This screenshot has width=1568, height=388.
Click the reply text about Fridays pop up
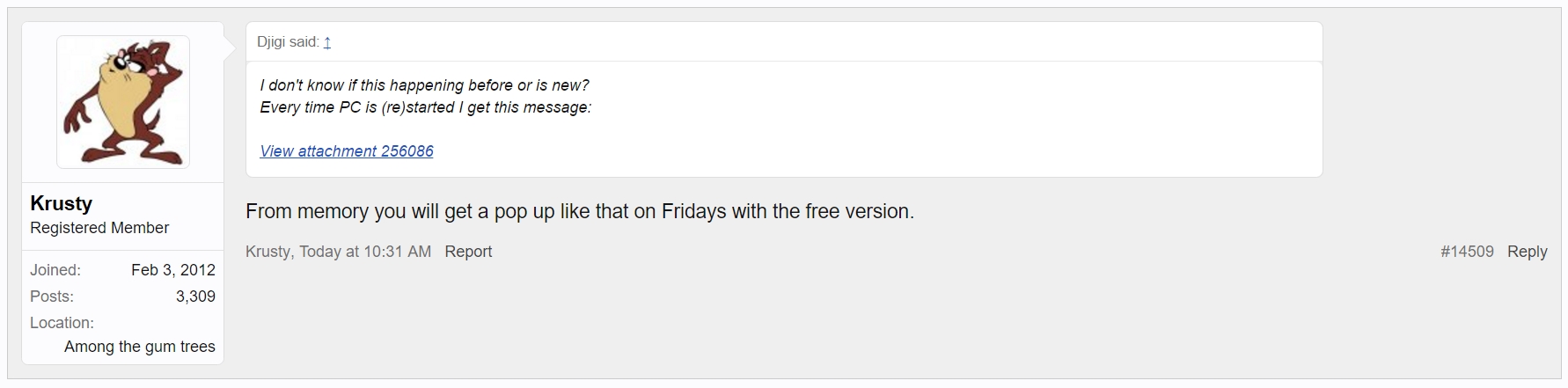click(x=580, y=211)
